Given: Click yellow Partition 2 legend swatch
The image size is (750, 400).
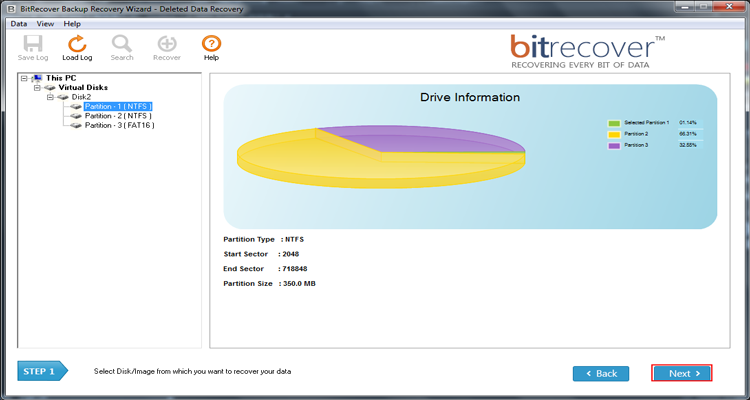Looking at the screenshot, I should [614, 134].
